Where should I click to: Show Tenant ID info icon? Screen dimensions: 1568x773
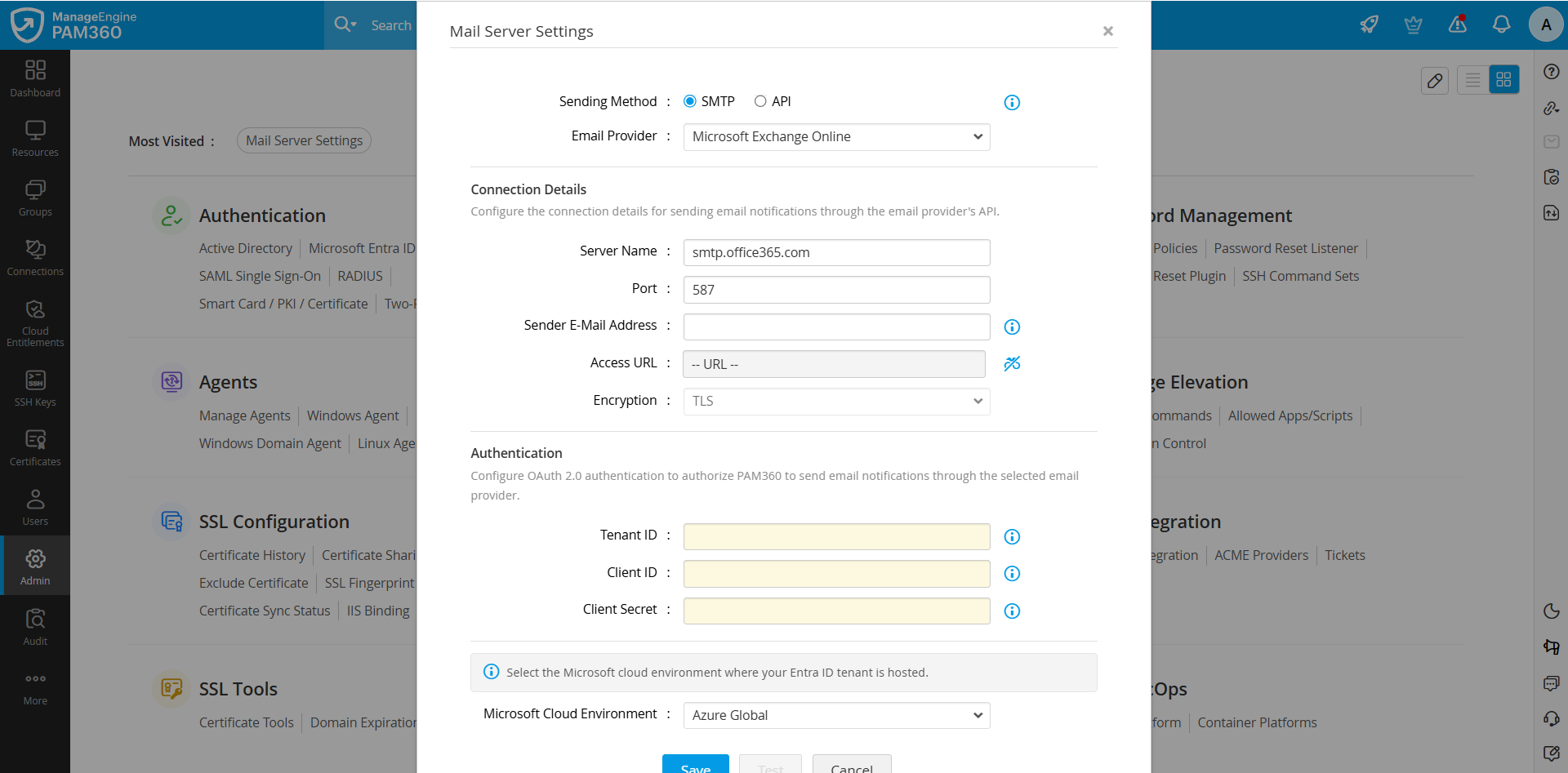pyautogui.click(x=1012, y=537)
